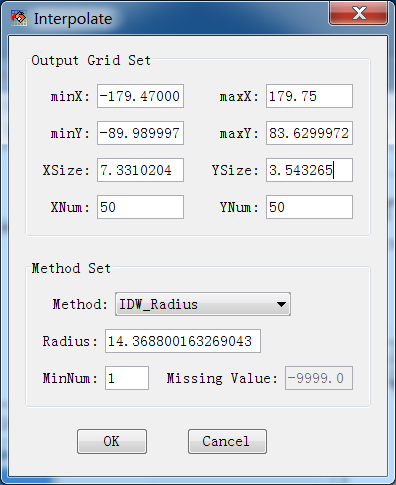Click the 'YNum:' label
Viewport: 396px width, 485px height.
point(239,207)
